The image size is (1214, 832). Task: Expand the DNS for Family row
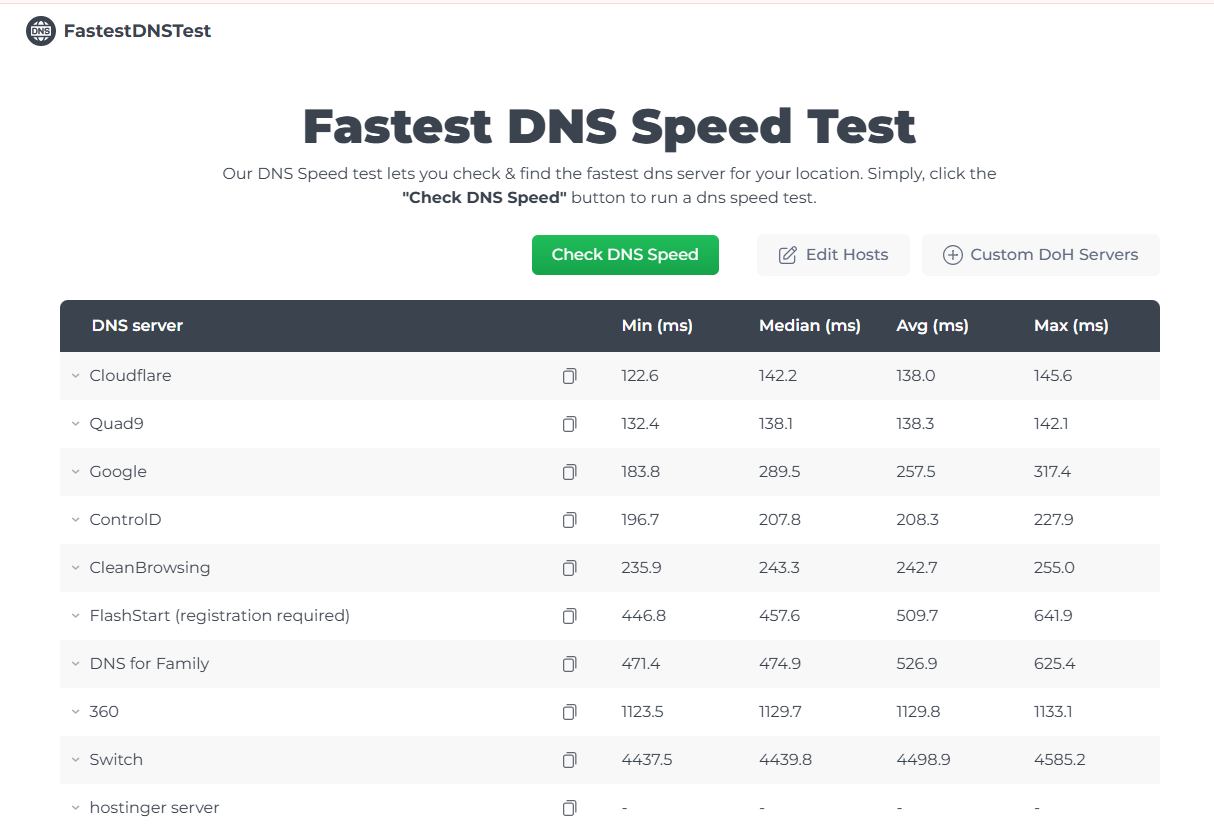pos(75,664)
